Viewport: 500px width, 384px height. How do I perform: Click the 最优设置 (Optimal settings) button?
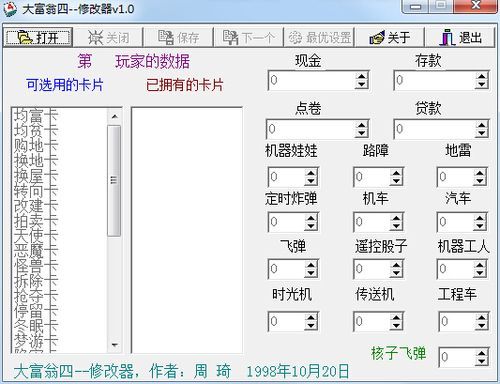point(319,37)
